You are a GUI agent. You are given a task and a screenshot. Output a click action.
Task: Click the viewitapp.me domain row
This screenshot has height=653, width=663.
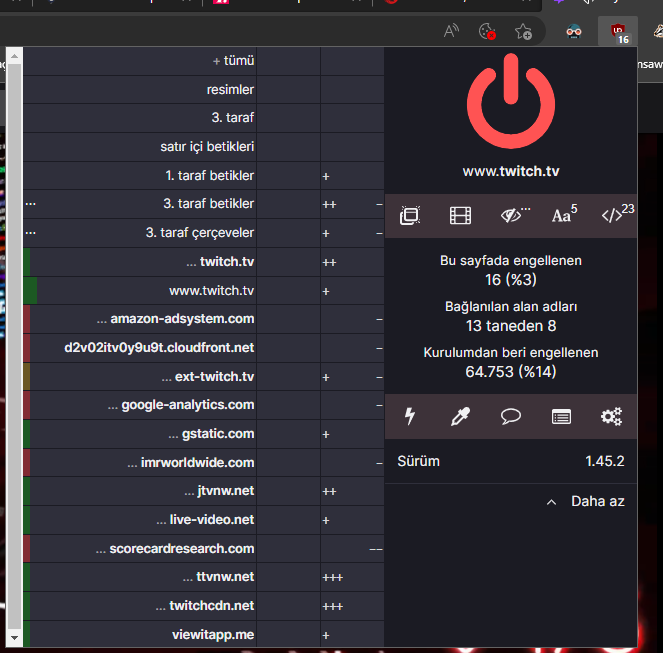point(140,634)
